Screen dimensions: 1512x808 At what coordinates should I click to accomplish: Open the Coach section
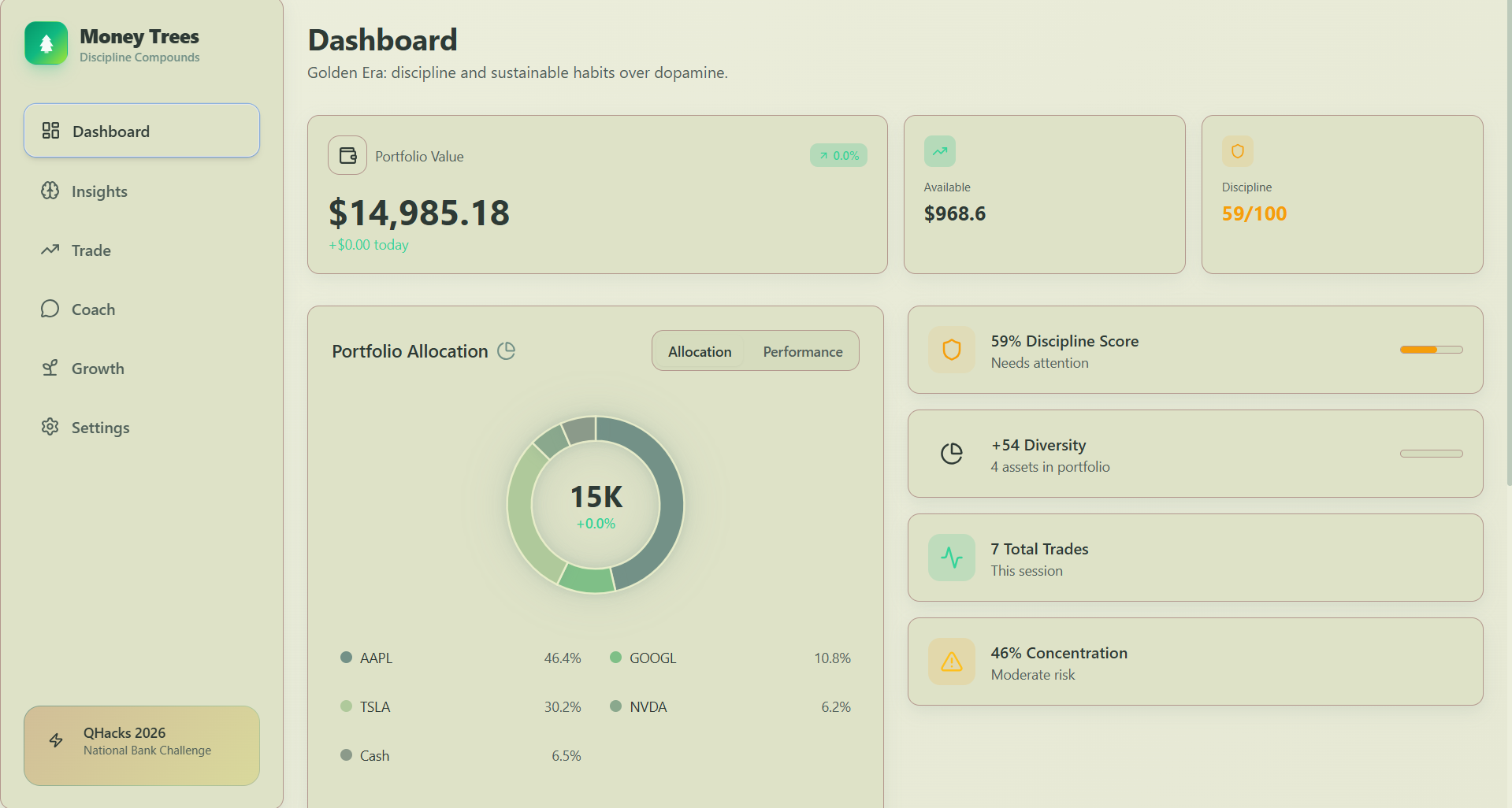pos(142,309)
